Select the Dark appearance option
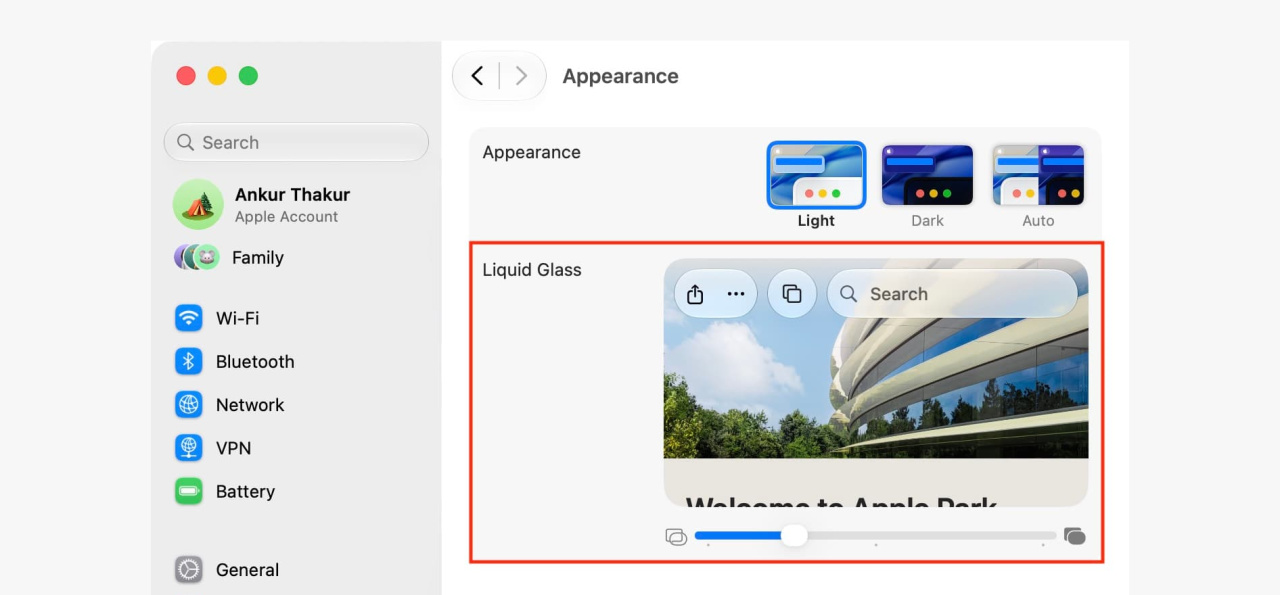This screenshot has height=595, width=1280. click(x=927, y=186)
